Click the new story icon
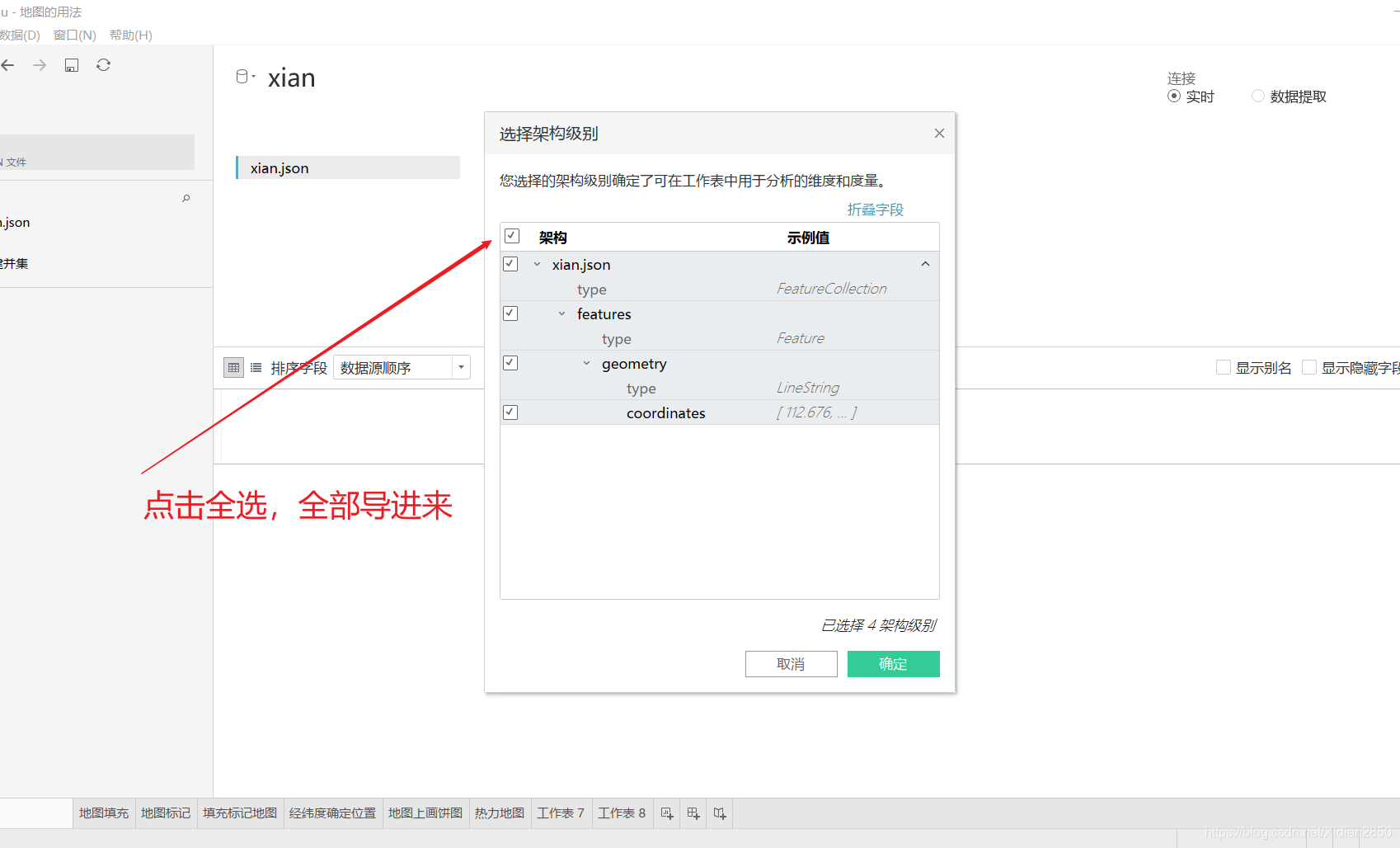Screen dimensions: 1400x848 (720, 813)
